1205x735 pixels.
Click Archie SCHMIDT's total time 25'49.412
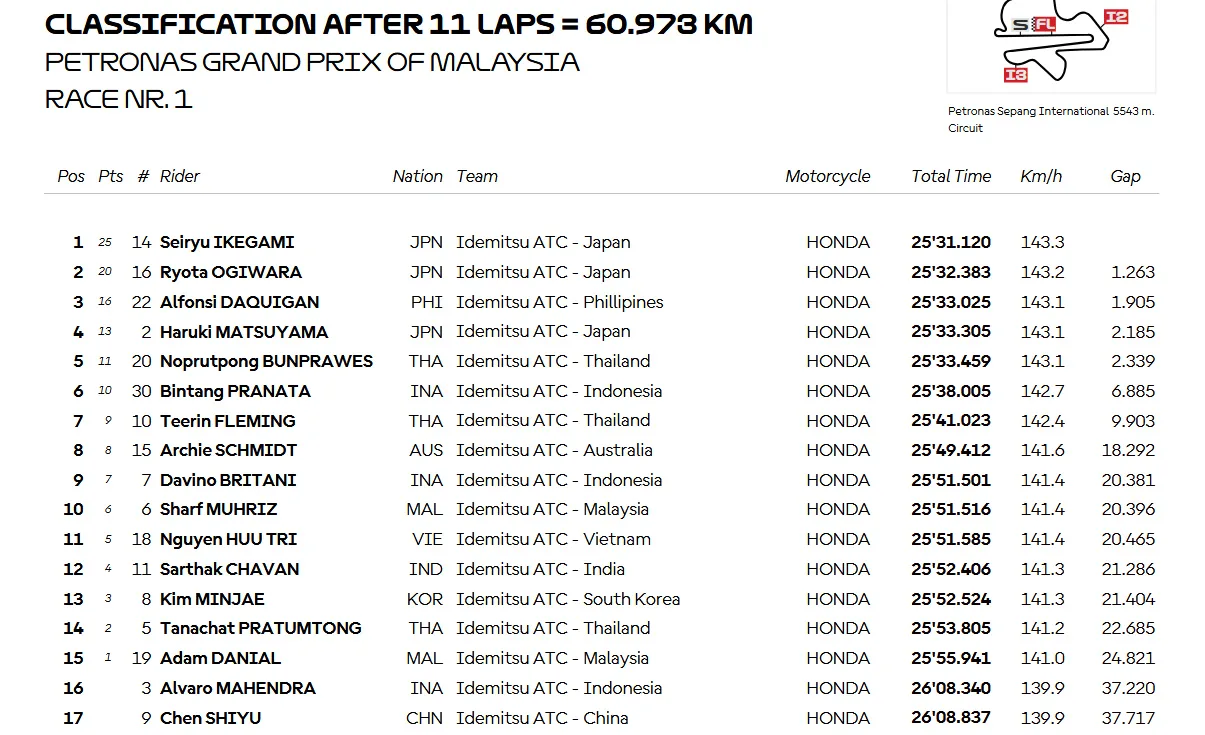click(951, 450)
